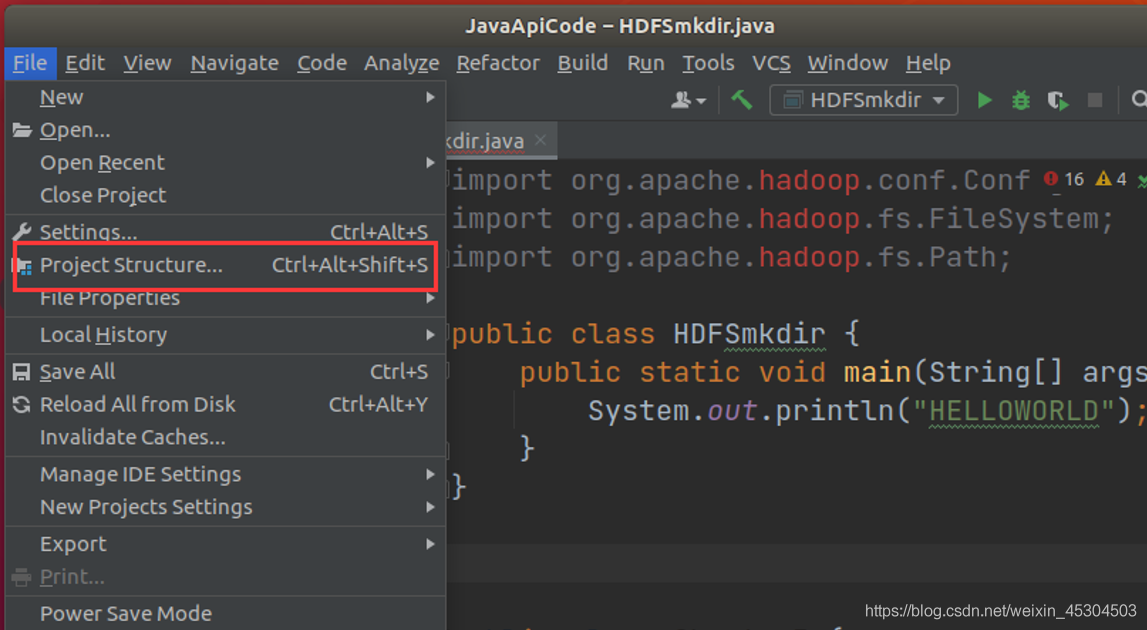Choose Project Structure...

tap(225, 265)
